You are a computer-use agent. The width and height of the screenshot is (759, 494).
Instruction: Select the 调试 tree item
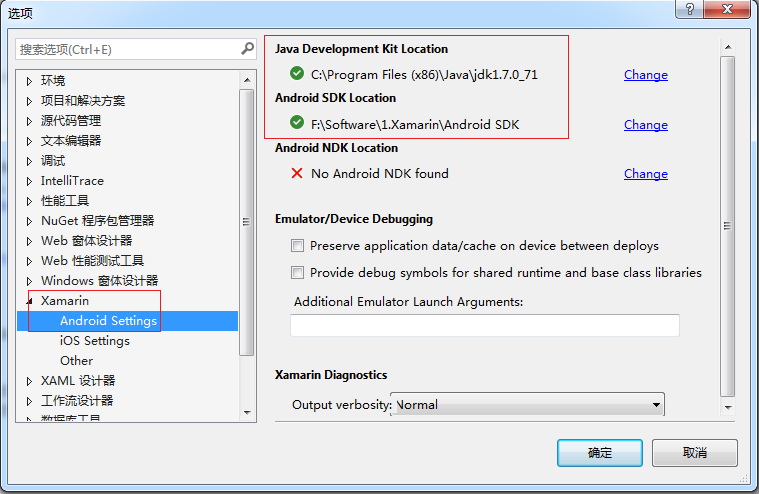coord(53,161)
